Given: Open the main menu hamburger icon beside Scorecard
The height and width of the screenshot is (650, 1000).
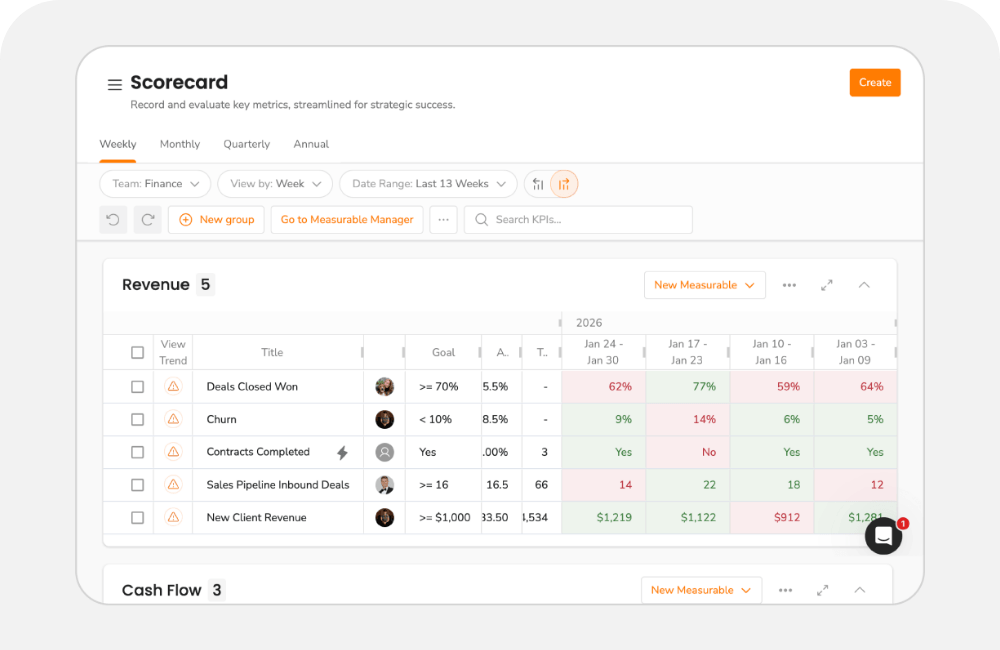Looking at the screenshot, I should (x=114, y=84).
